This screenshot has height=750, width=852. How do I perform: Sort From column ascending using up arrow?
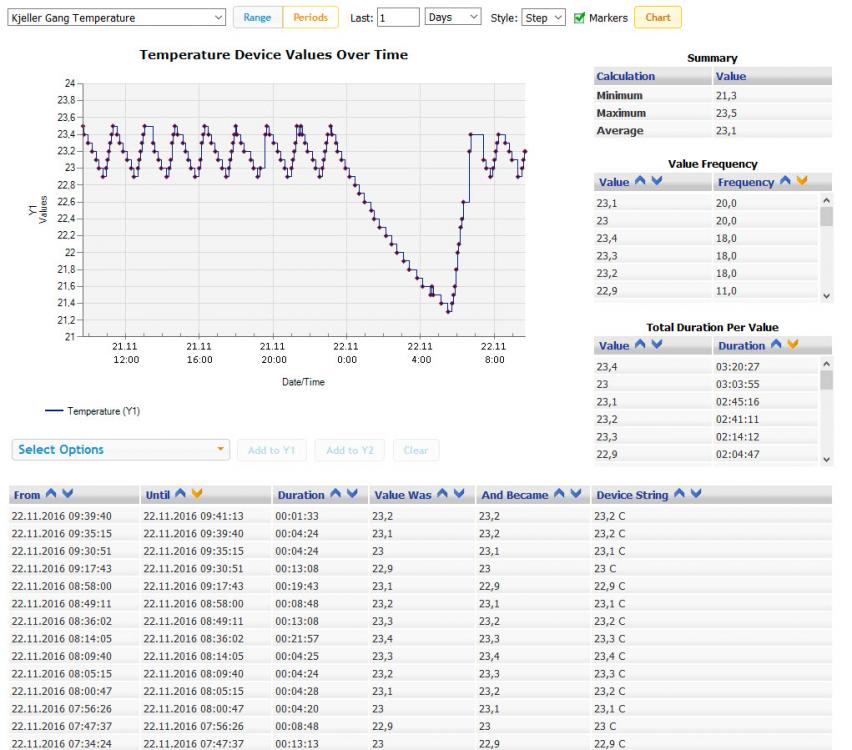pos(49,495)
